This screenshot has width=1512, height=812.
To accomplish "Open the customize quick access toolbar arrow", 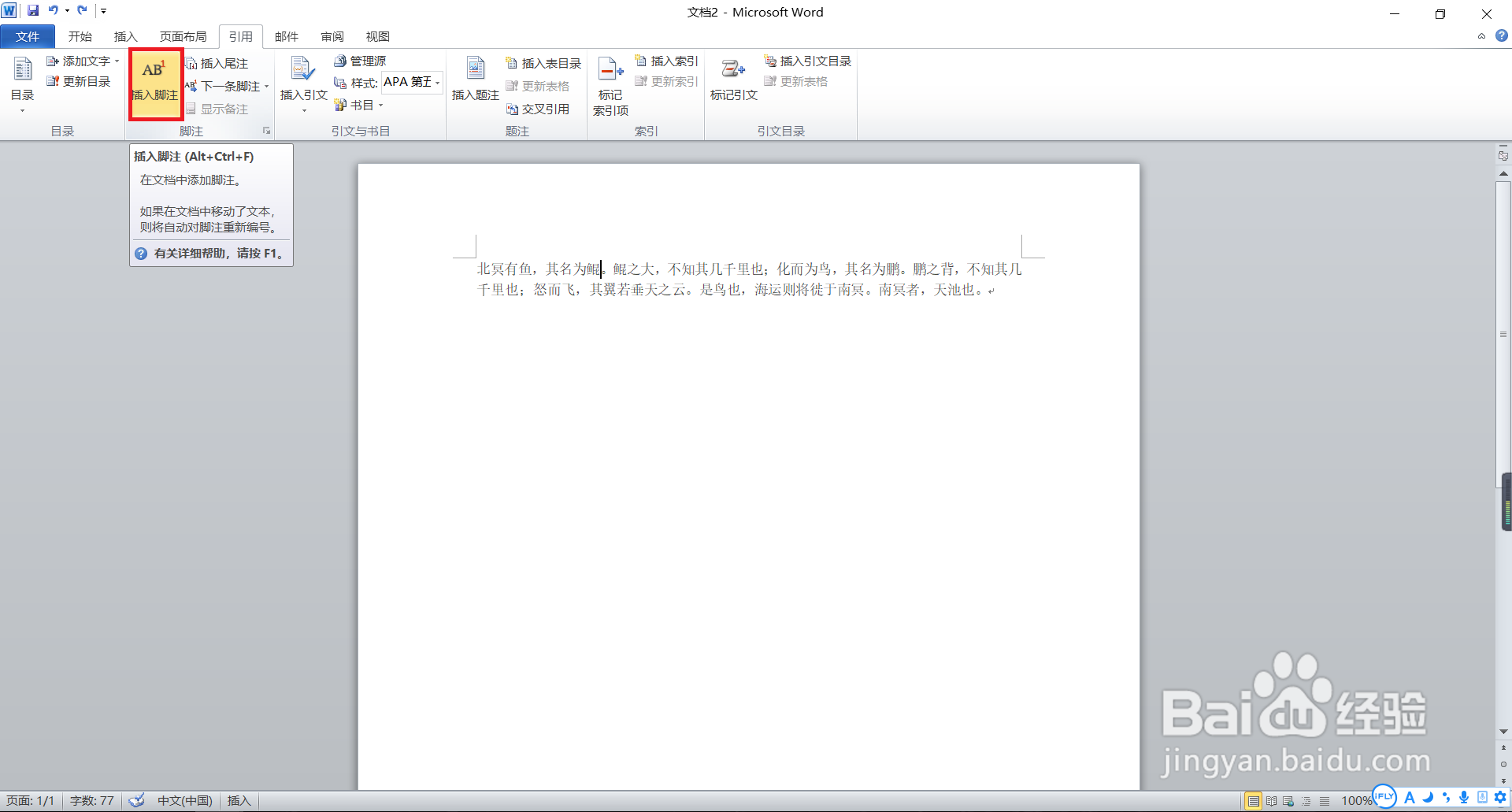I will click(103, 11).
